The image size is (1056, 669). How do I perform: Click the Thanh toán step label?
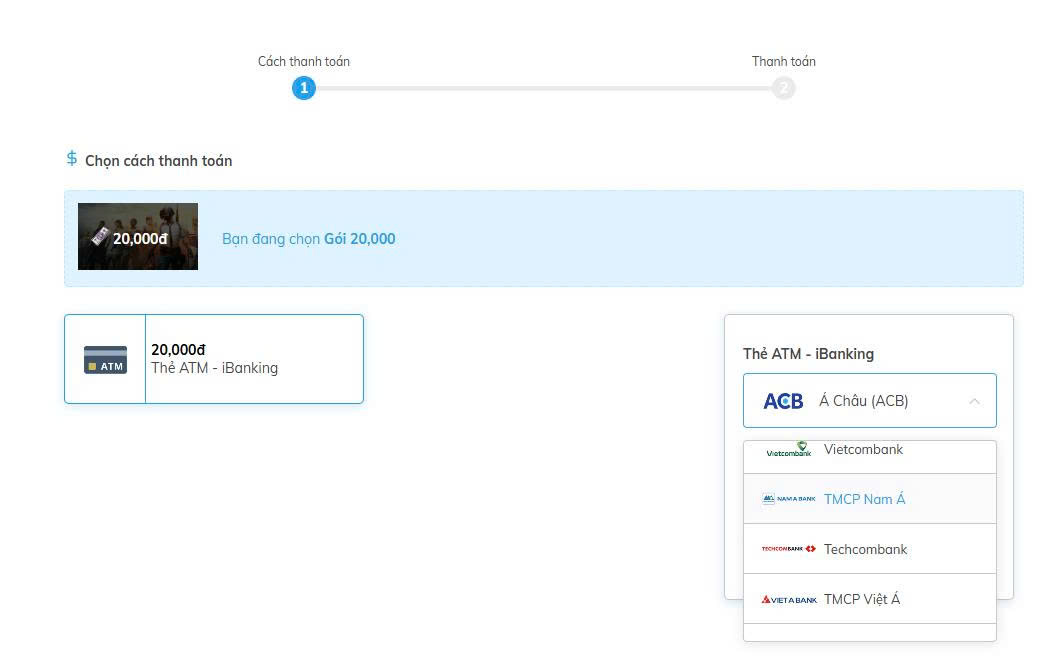783,61
